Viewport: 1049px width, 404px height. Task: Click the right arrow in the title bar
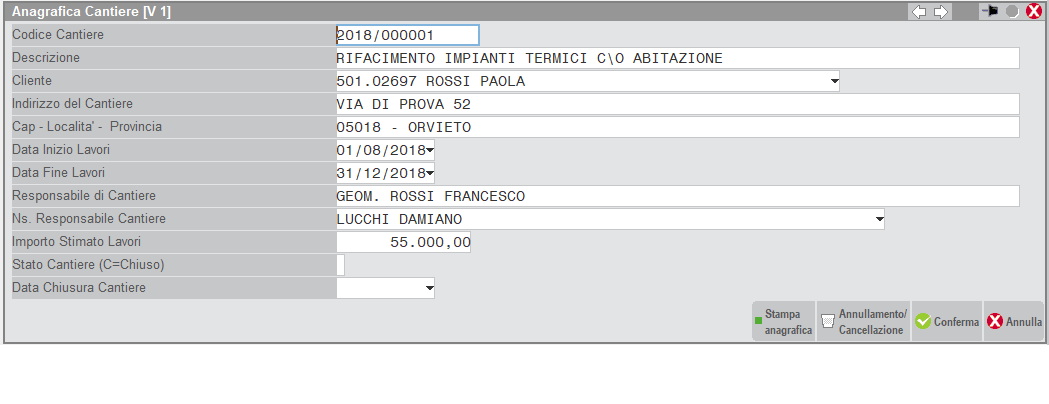[940, 12]
